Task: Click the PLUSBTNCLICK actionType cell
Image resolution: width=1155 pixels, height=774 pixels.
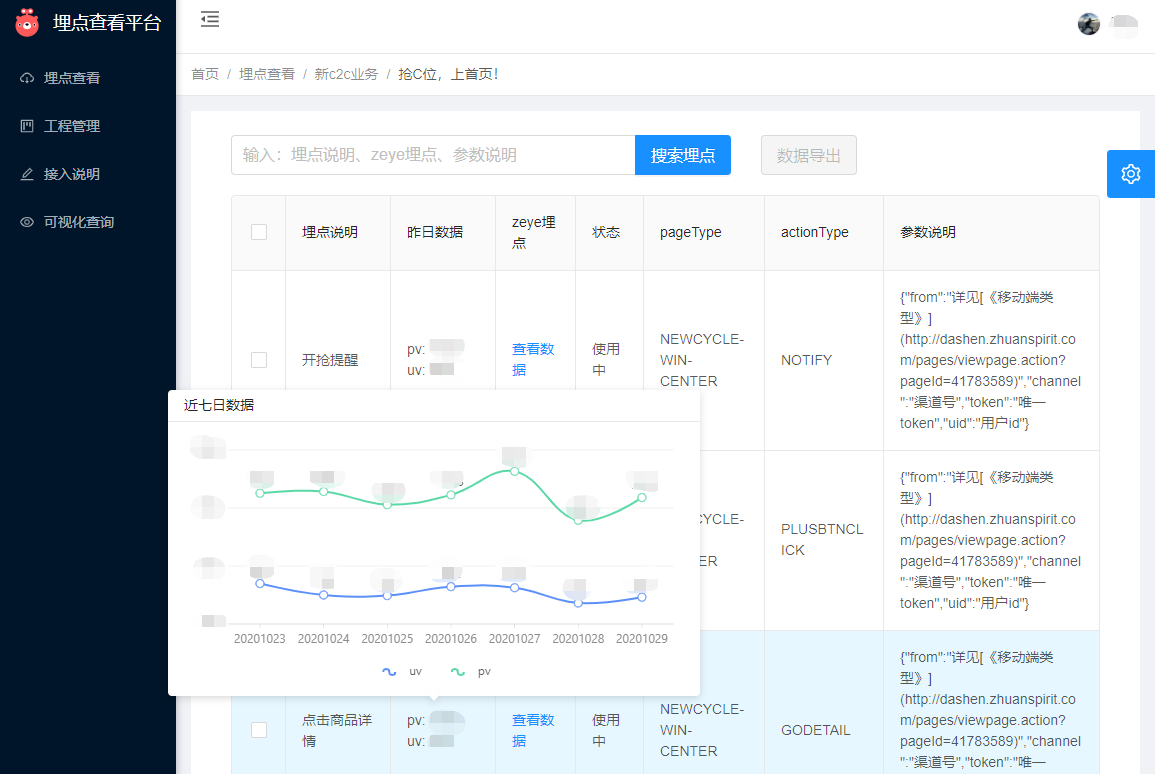Action: point(822,540)
